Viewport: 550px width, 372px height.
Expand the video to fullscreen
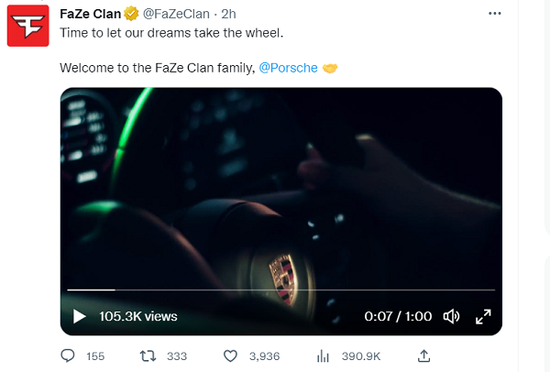483,316
